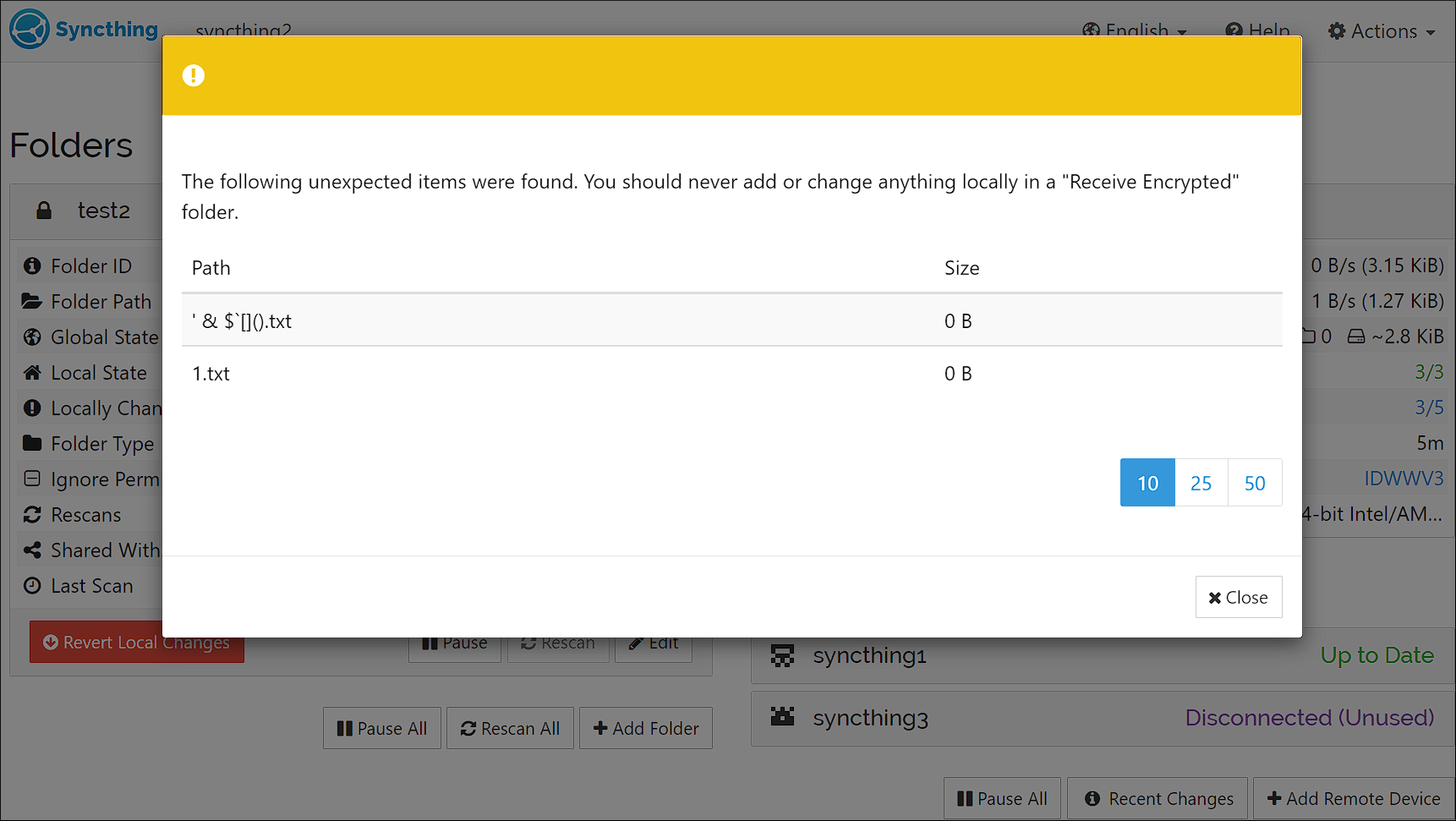
Task: Click the Syncthing logo icon
Action: (28, 29)
